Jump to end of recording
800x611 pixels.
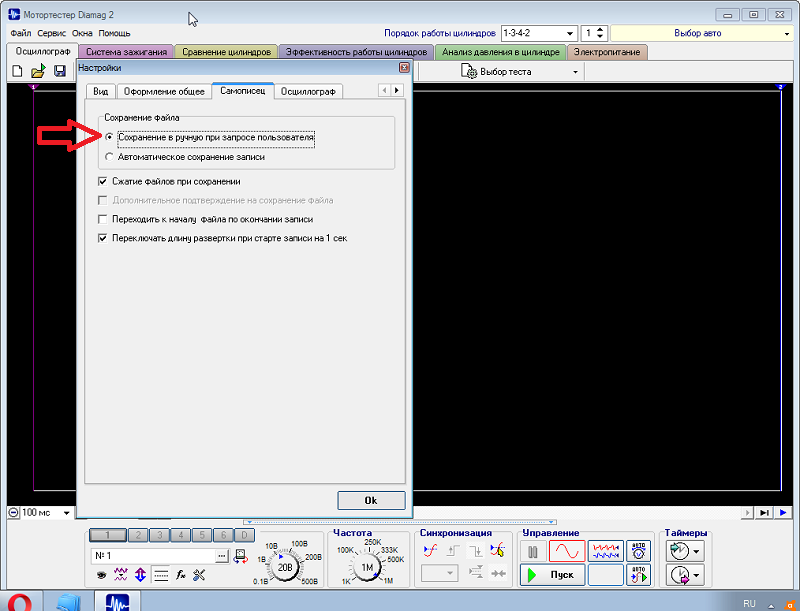point(764,513)
